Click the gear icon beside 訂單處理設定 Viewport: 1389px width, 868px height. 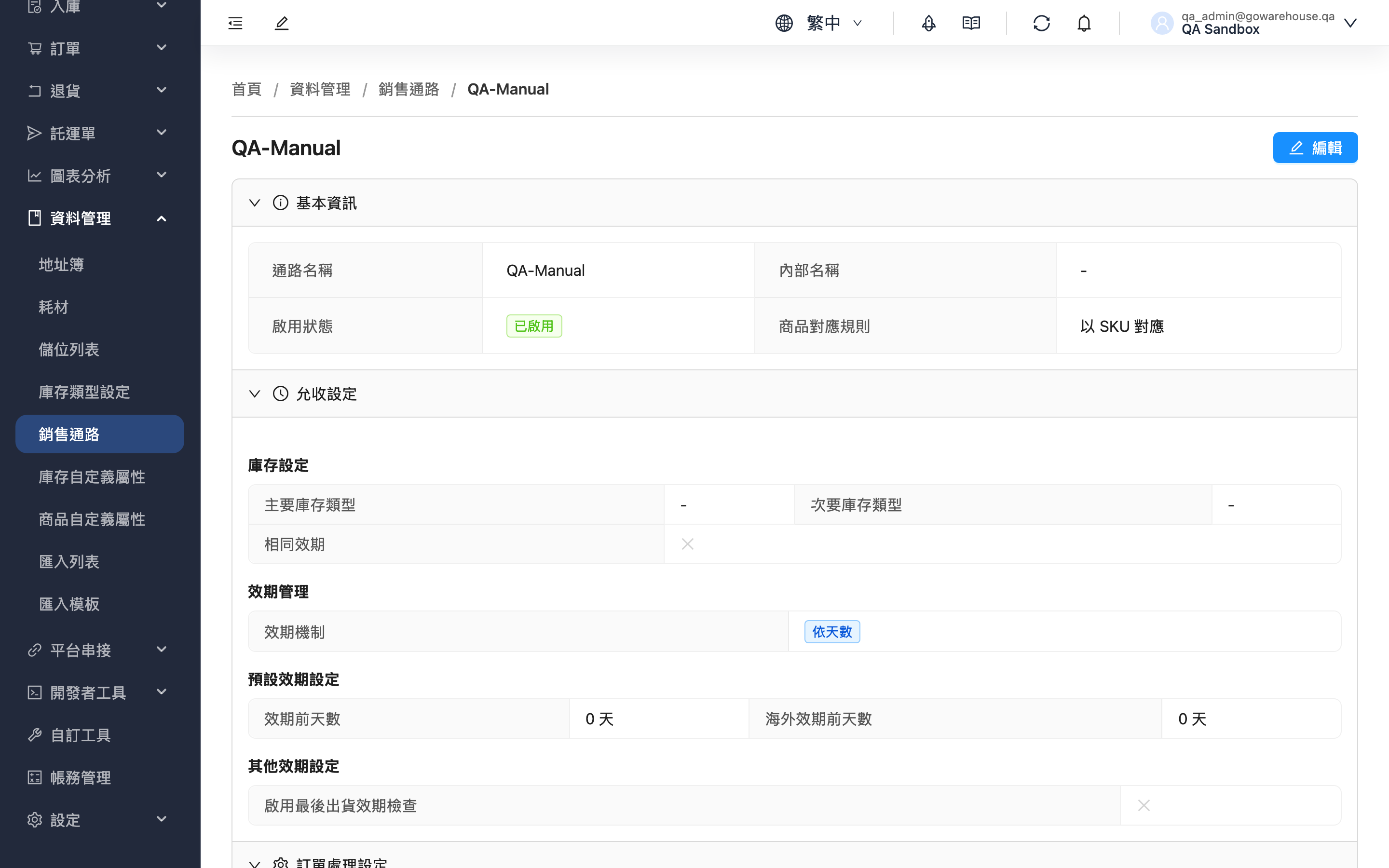point(281,863)
